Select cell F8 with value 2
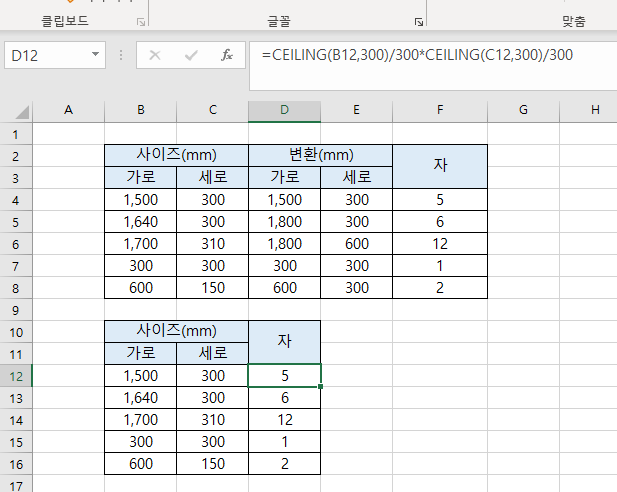 coord(440,288)
